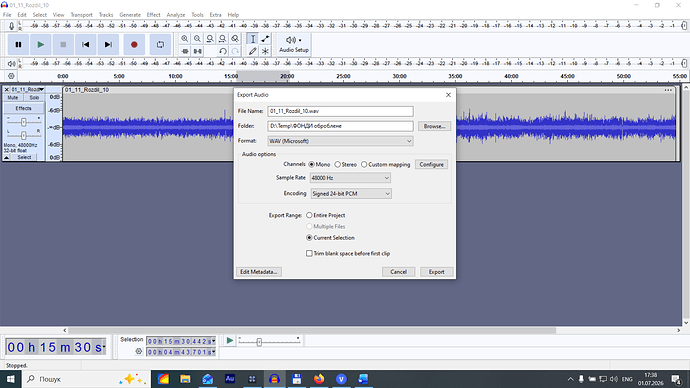Click Play-at-speed green button
690x388 pixels.
(x=229, y=340)
